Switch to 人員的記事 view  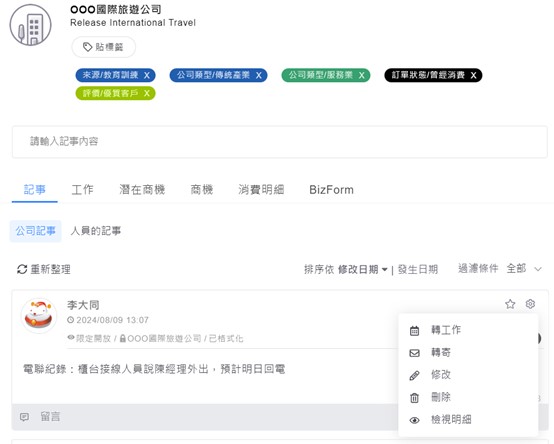[96, 231]
